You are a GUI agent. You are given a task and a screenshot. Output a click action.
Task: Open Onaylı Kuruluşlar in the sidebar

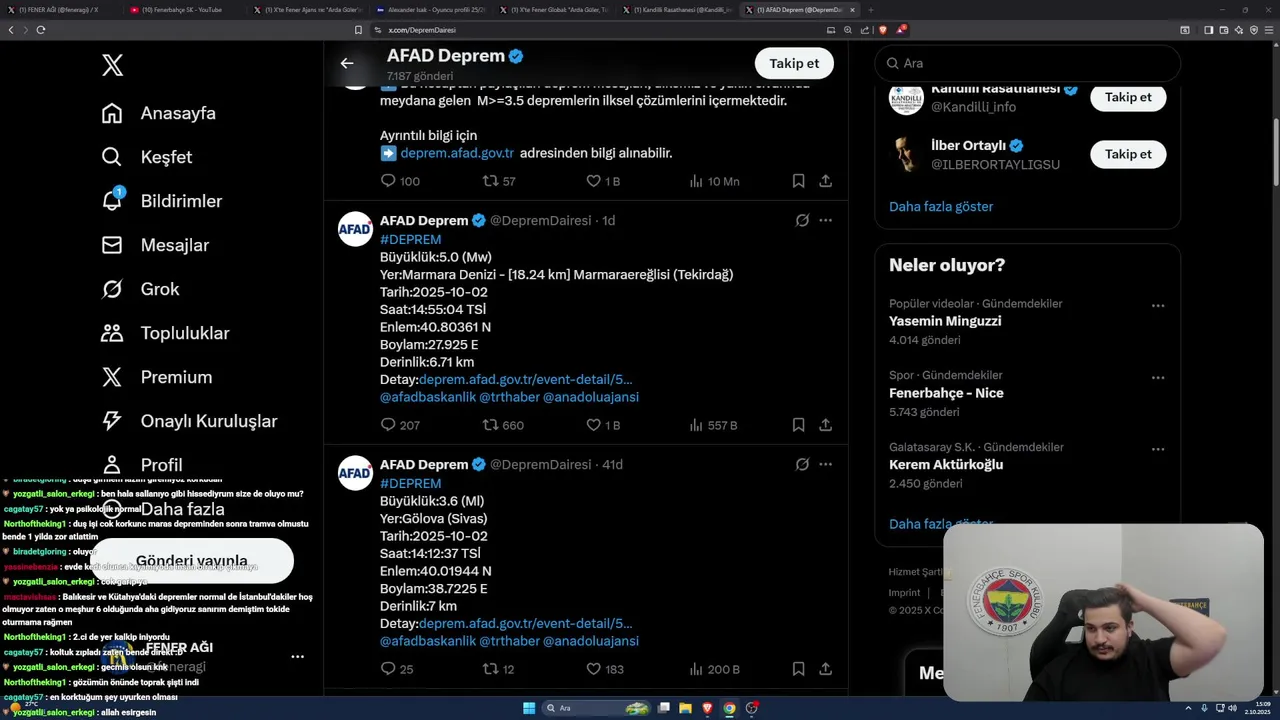189,421
